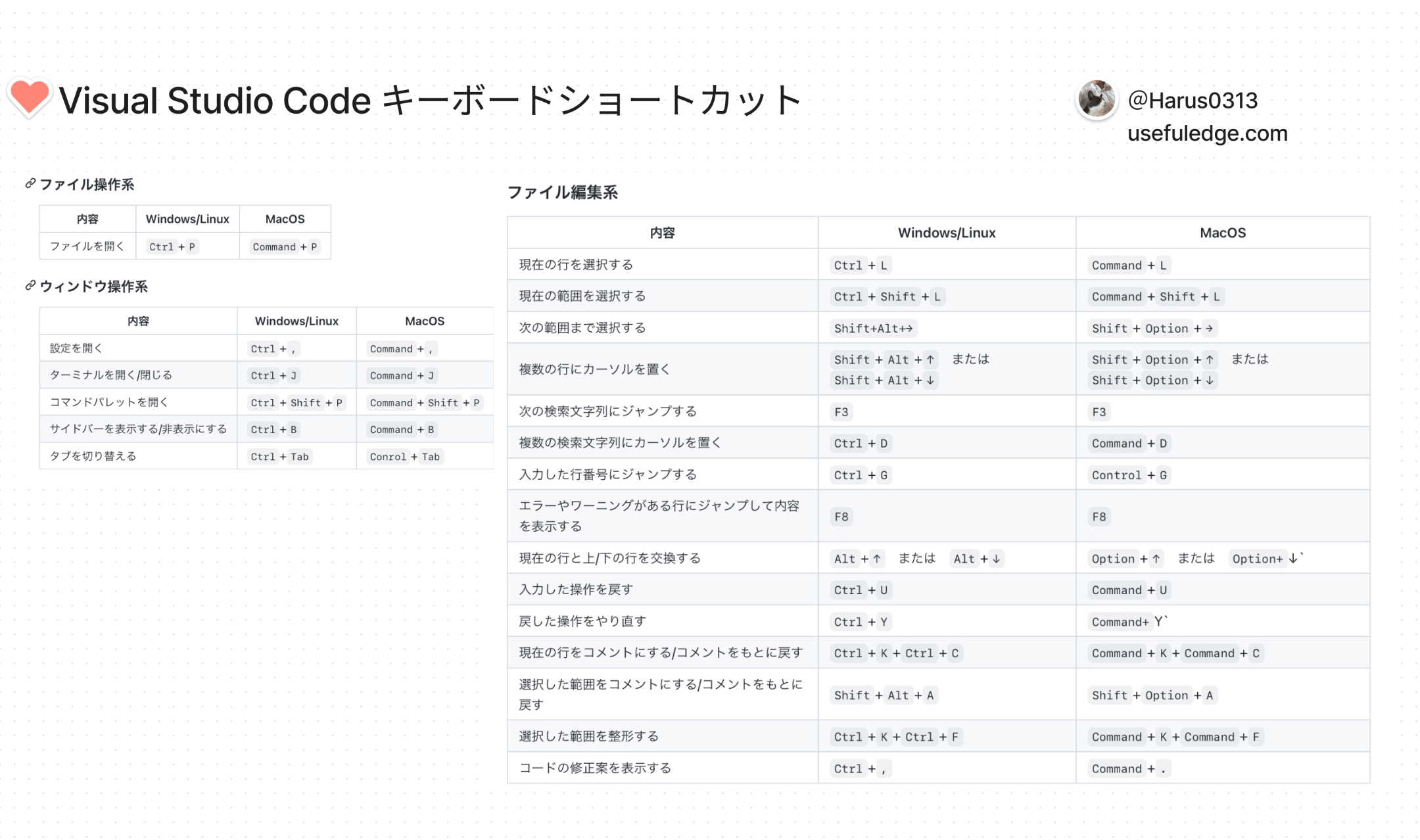The height and width of the screenshot is (840, 1420).
Task: Select the Windows/Linux header of ファイル編集系 table
Action: (946, 232)
